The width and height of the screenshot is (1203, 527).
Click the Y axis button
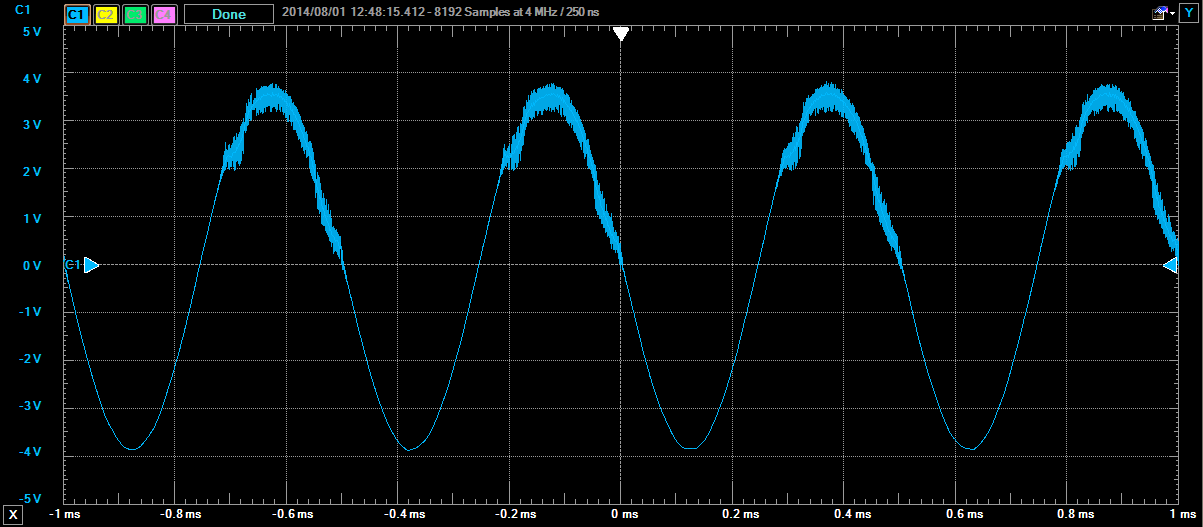click(x=1189, y=14)
